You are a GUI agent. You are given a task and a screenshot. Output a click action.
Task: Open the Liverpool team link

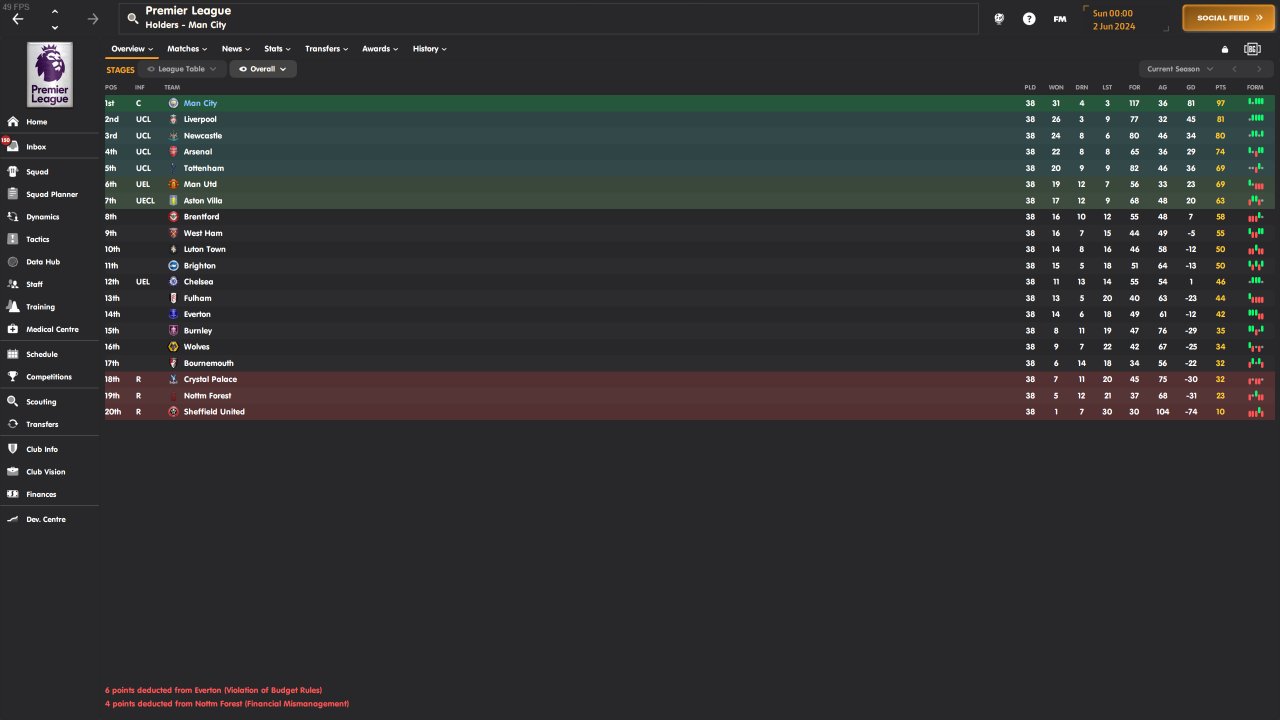pos(200,119)
